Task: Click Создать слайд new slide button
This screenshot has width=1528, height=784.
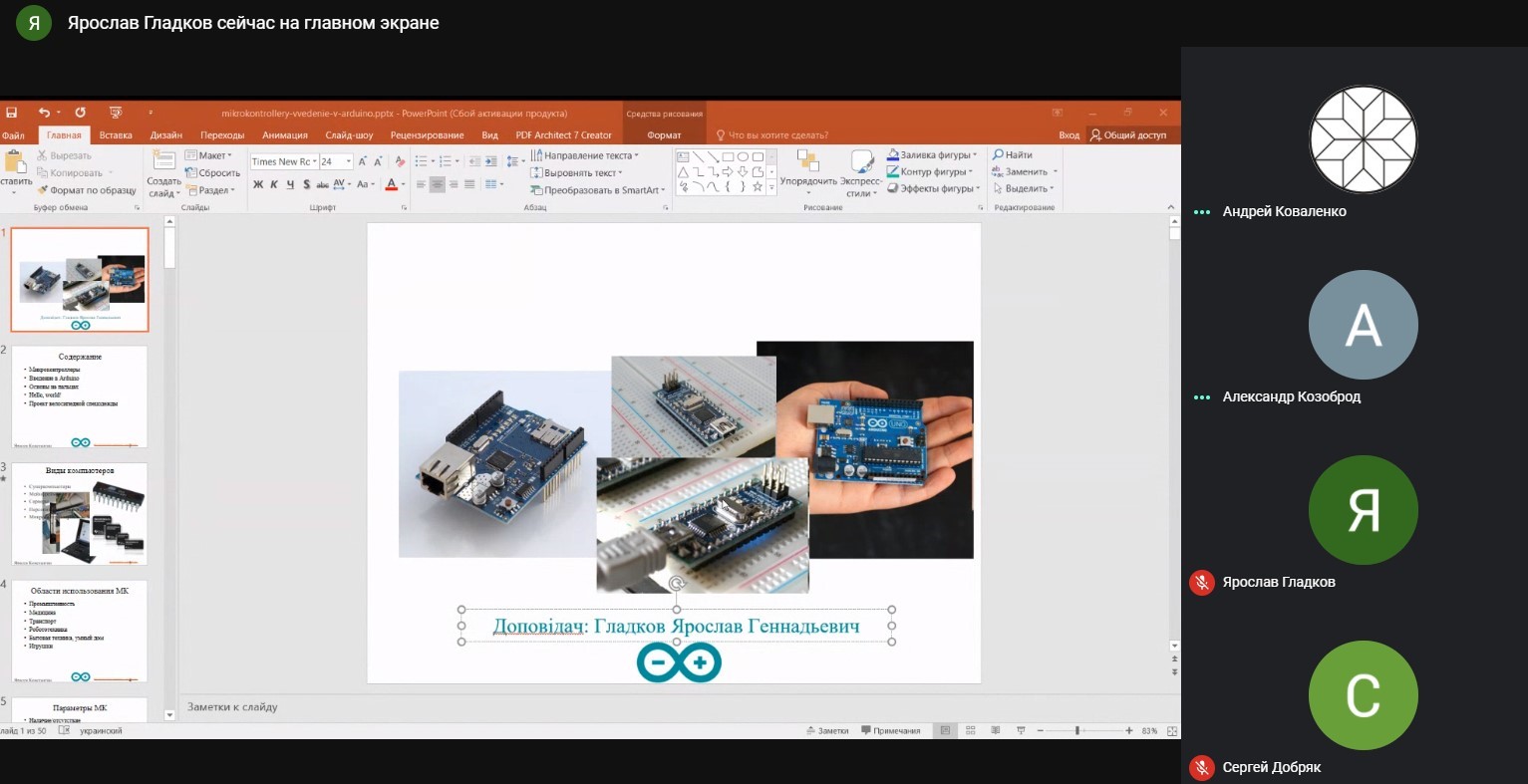Action: [163, 174]
